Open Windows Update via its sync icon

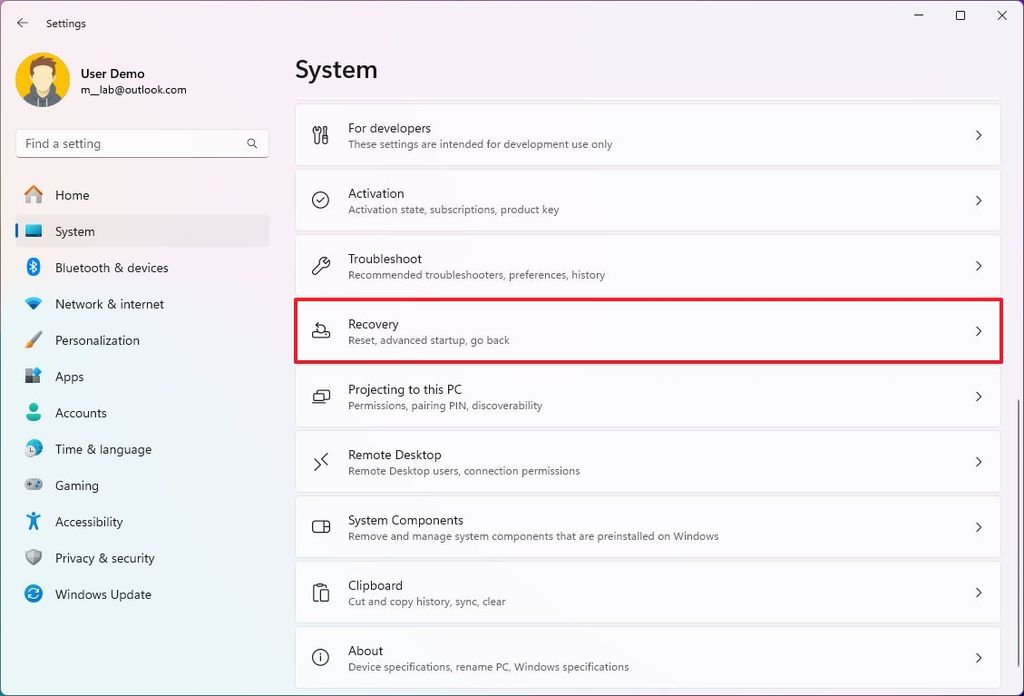pyautogui.click(x=31, y=594)
